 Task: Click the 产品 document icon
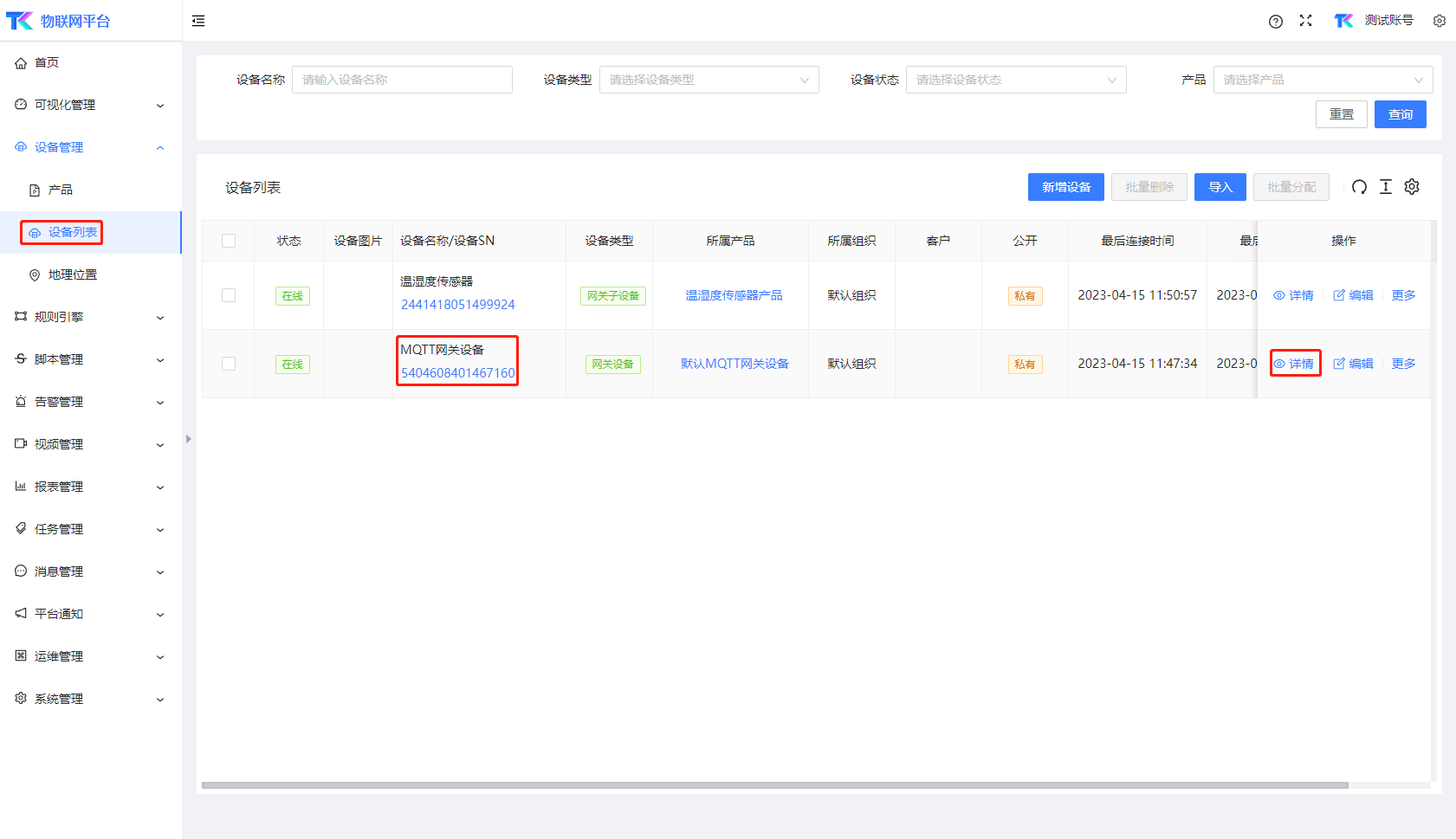pyautogui.click(x=35, y=190)
